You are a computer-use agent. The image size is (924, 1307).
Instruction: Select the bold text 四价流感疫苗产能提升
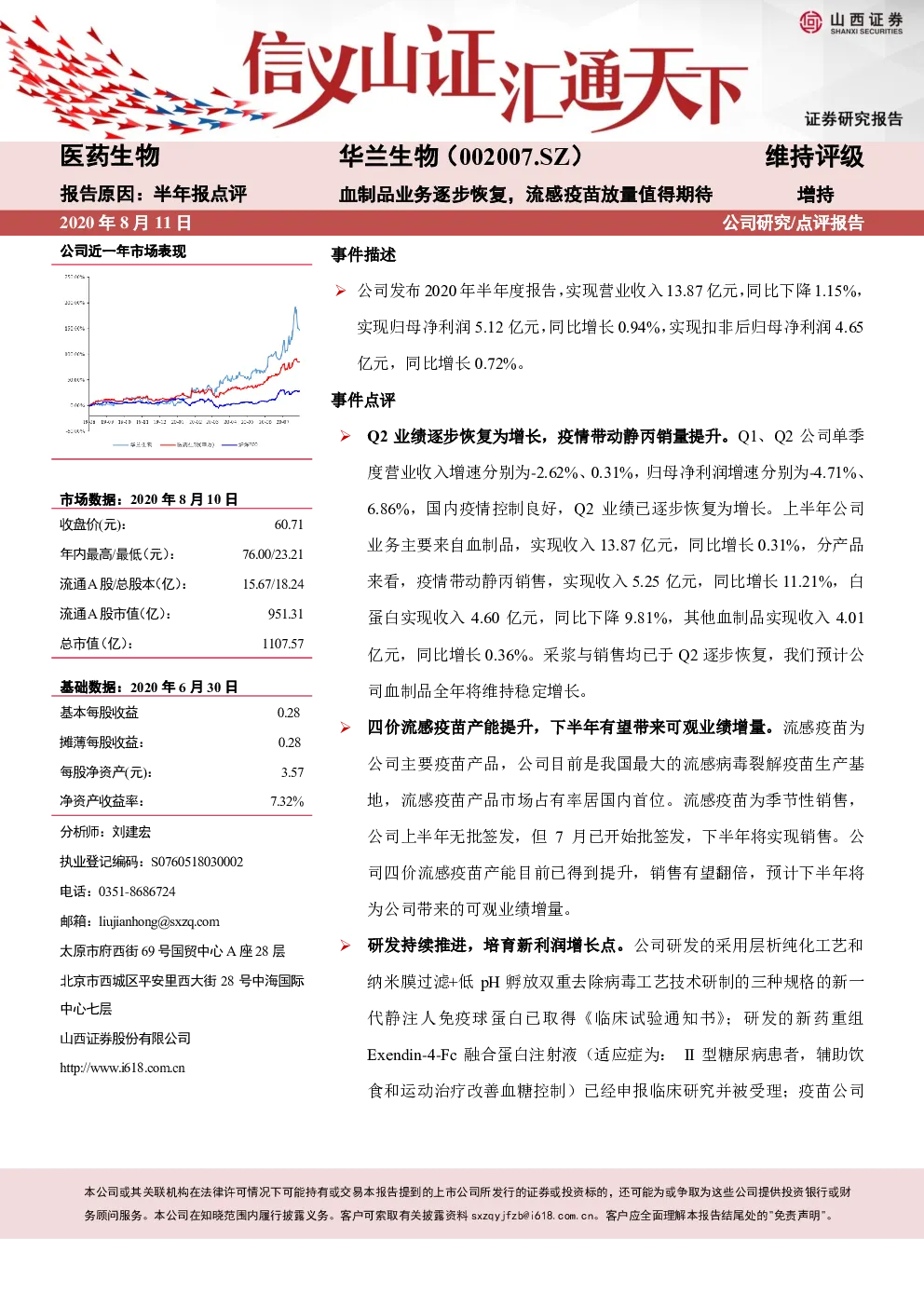pyautogui.click(x=449, y=728)
